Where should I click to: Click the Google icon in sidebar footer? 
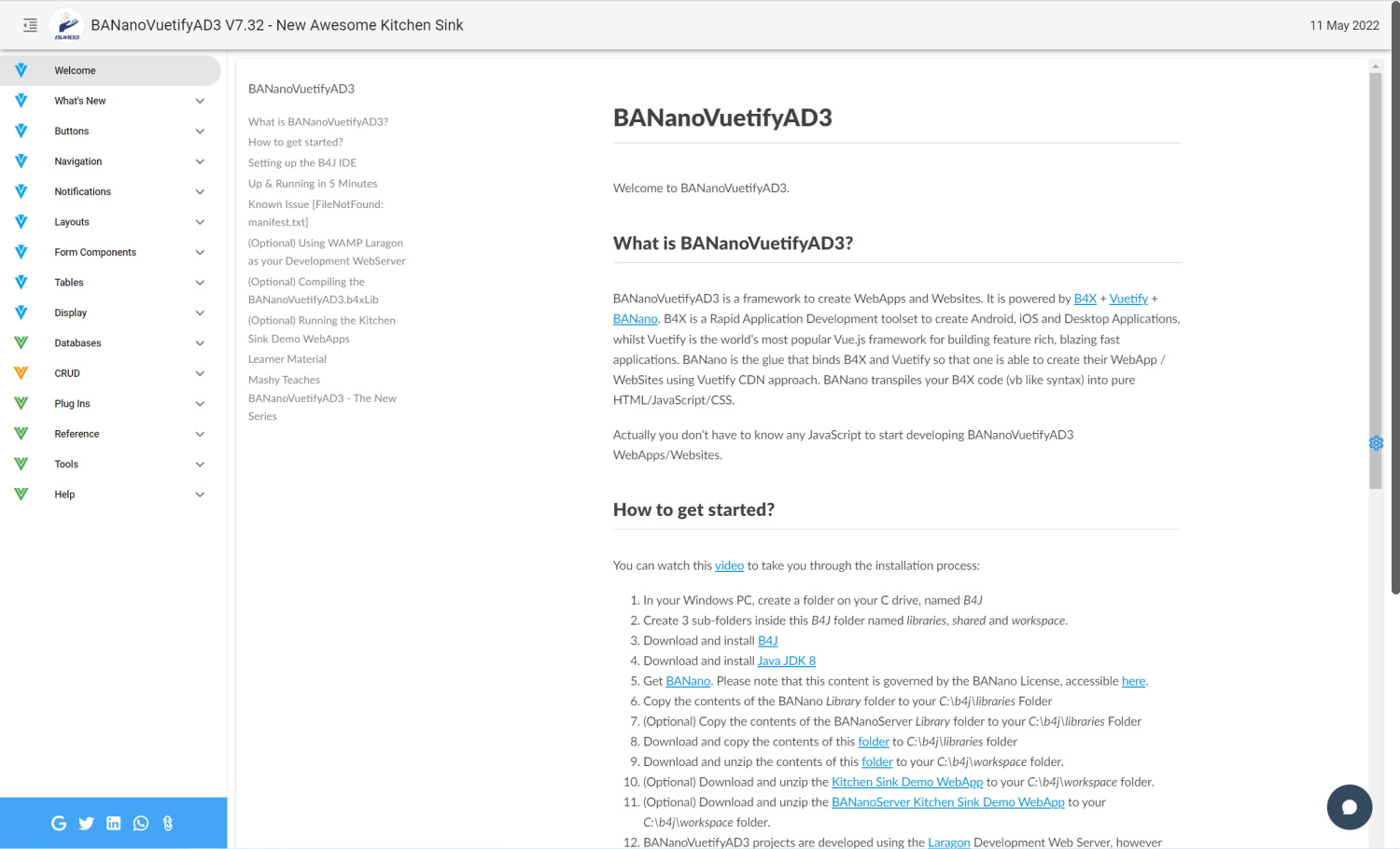(x=59, y=823)
